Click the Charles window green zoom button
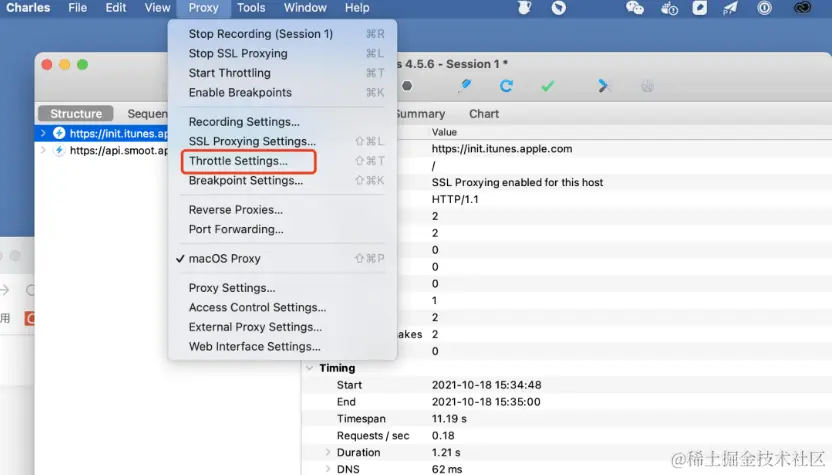The image size is (832, 475). pyautogui.click(x=82, y=65)
